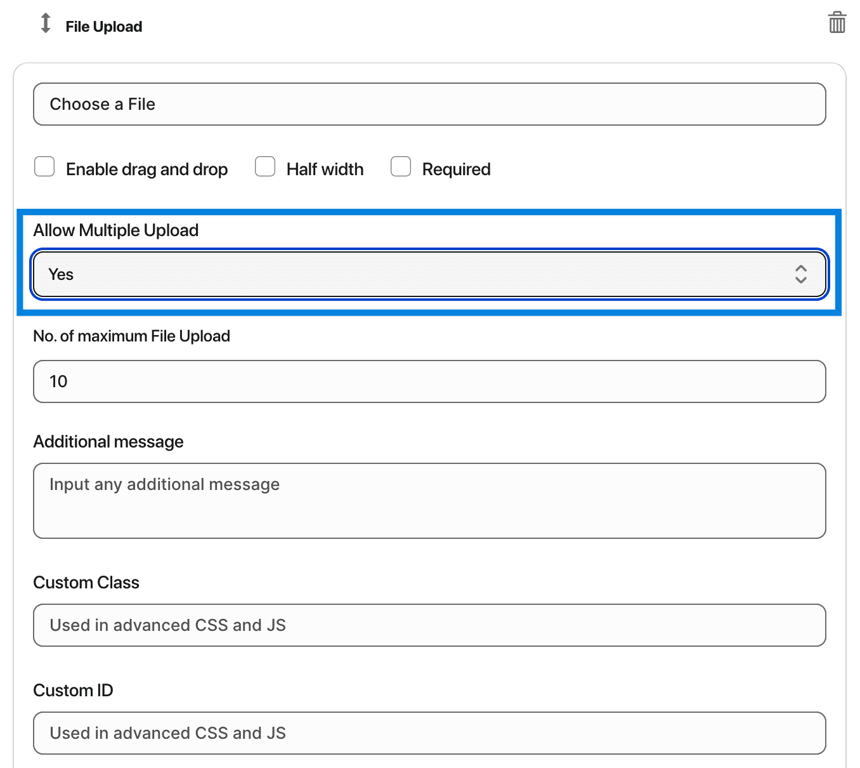Click the Choose a File label field
This screenshot has width=860, height=768.
point(429,104)
